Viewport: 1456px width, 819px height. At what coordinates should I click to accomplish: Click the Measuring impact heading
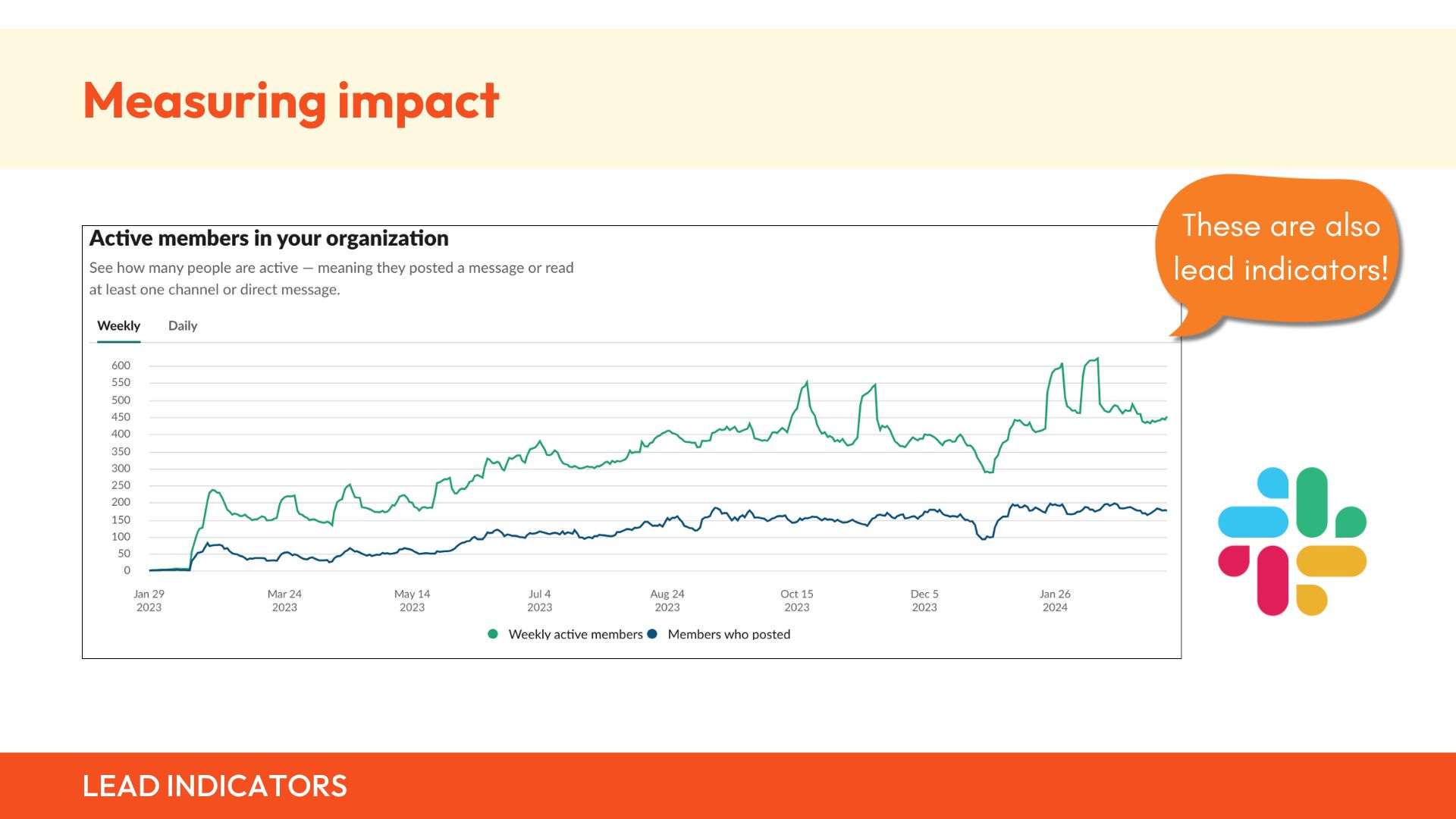tap(291, 101)
